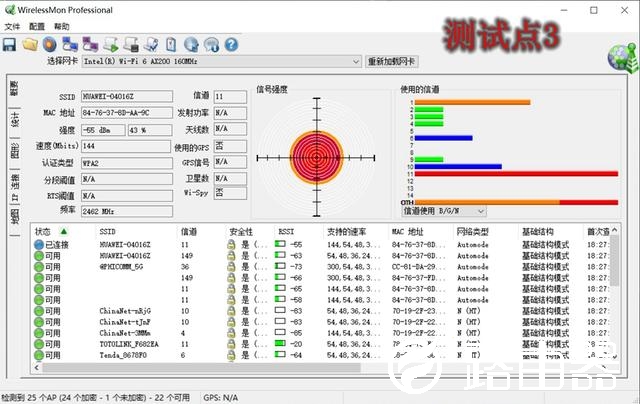Click the globe with cursor toolbar icon
Viewport: 640px width, 404px height.
click(191, 44)
